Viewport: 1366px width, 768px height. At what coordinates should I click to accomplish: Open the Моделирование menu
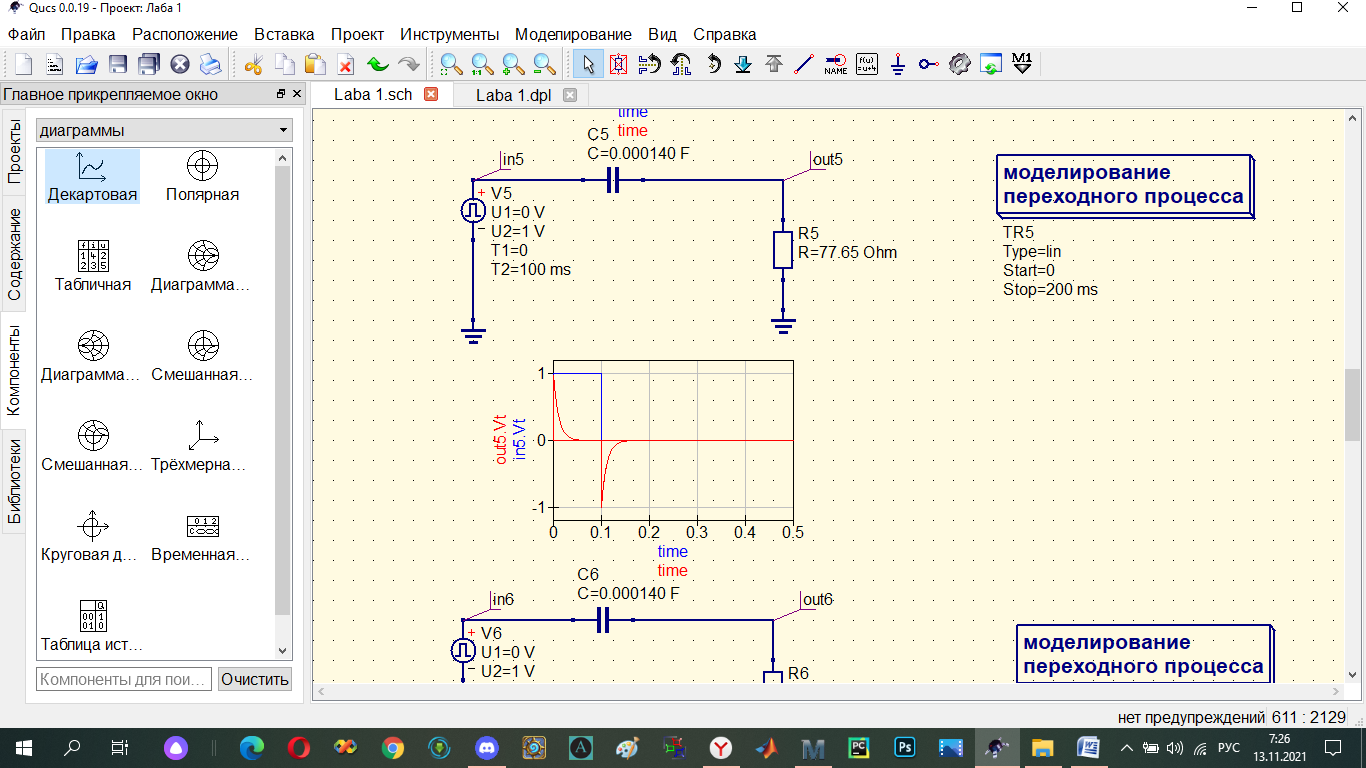(573, 34)
